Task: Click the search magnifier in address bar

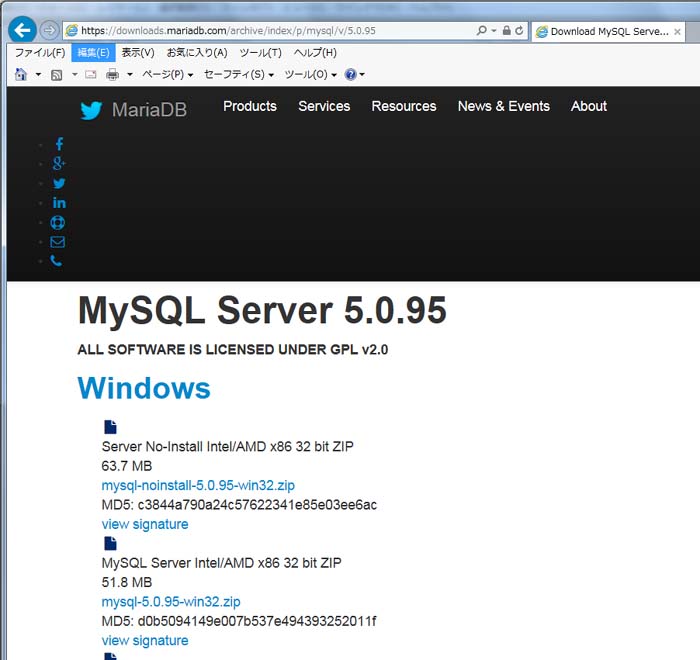Action: pos(482,30)
